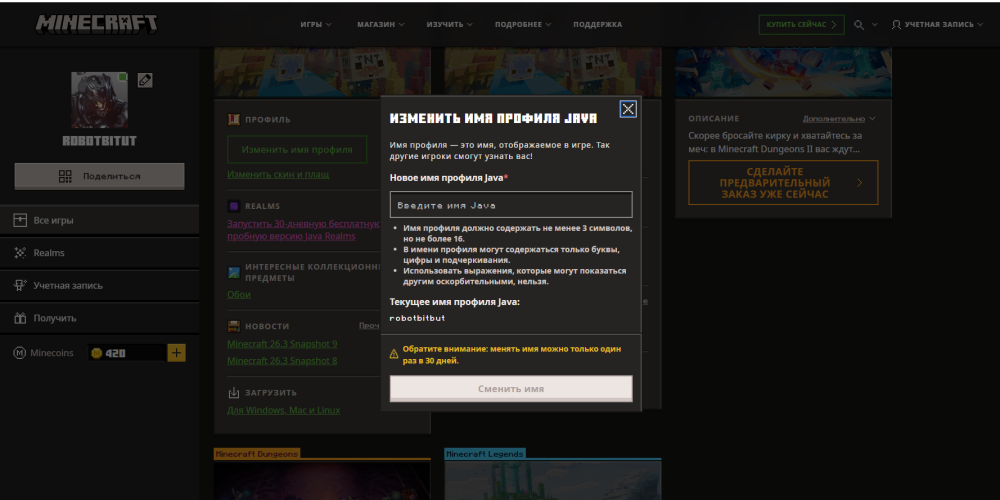Open Изменить скин и плащ link
1000x500 pixels.
278,174
